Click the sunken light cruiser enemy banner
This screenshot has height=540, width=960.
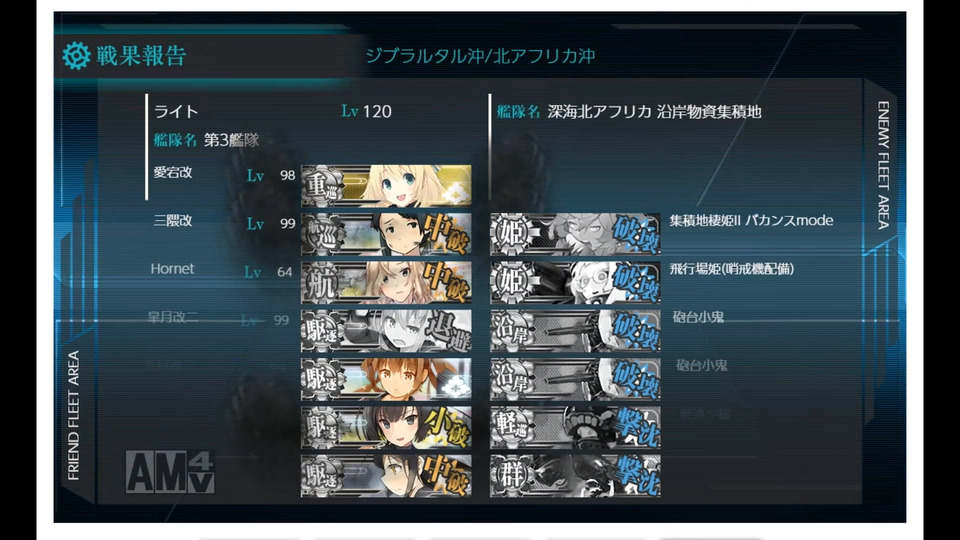pyautogui.click(x=576, y=427)
